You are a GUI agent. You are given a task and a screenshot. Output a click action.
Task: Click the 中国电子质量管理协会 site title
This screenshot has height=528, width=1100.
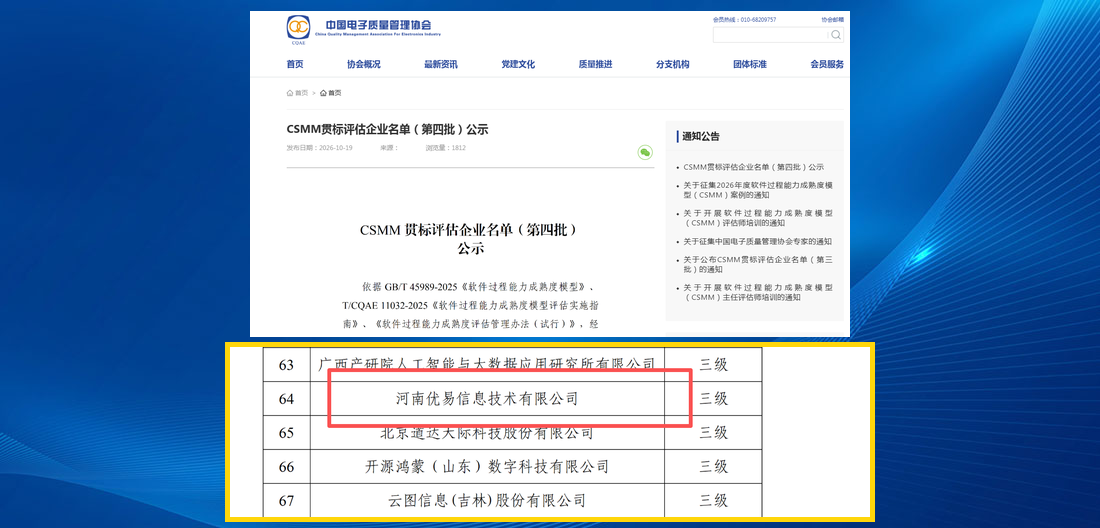pos(378,25)
